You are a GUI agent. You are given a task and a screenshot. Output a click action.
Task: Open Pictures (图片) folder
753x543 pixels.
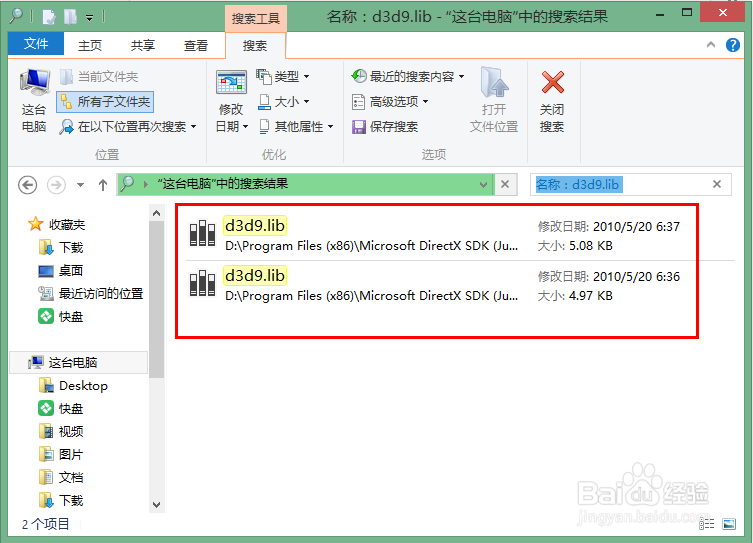coord(61,454)
